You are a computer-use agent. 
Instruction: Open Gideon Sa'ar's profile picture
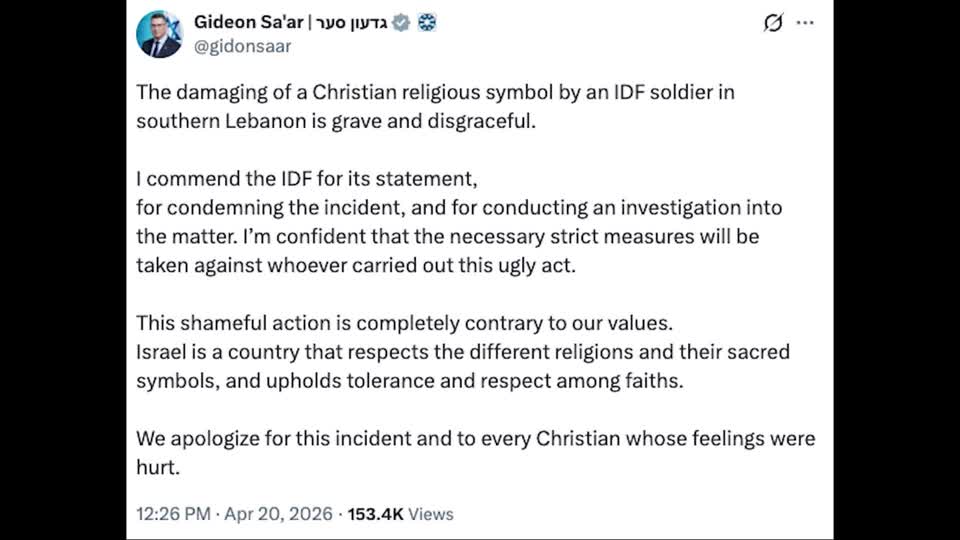click(x=160, y=33)
